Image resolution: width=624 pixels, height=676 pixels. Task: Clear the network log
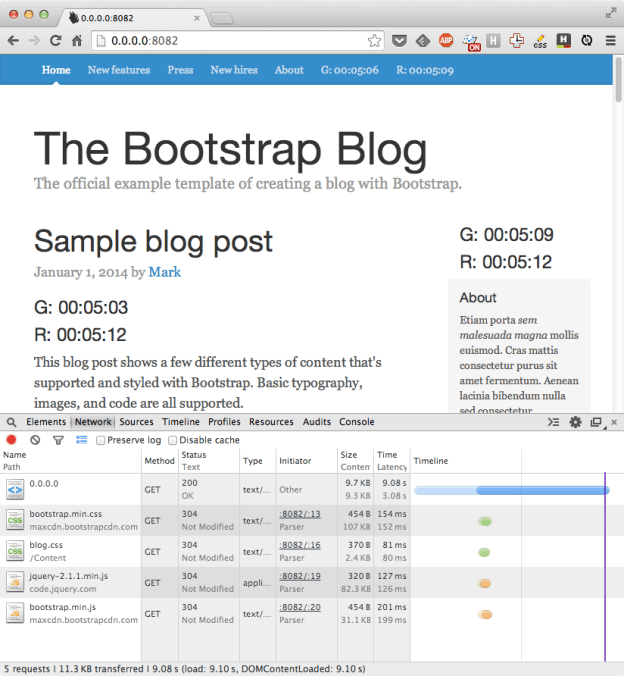click(x=35, y=440)
